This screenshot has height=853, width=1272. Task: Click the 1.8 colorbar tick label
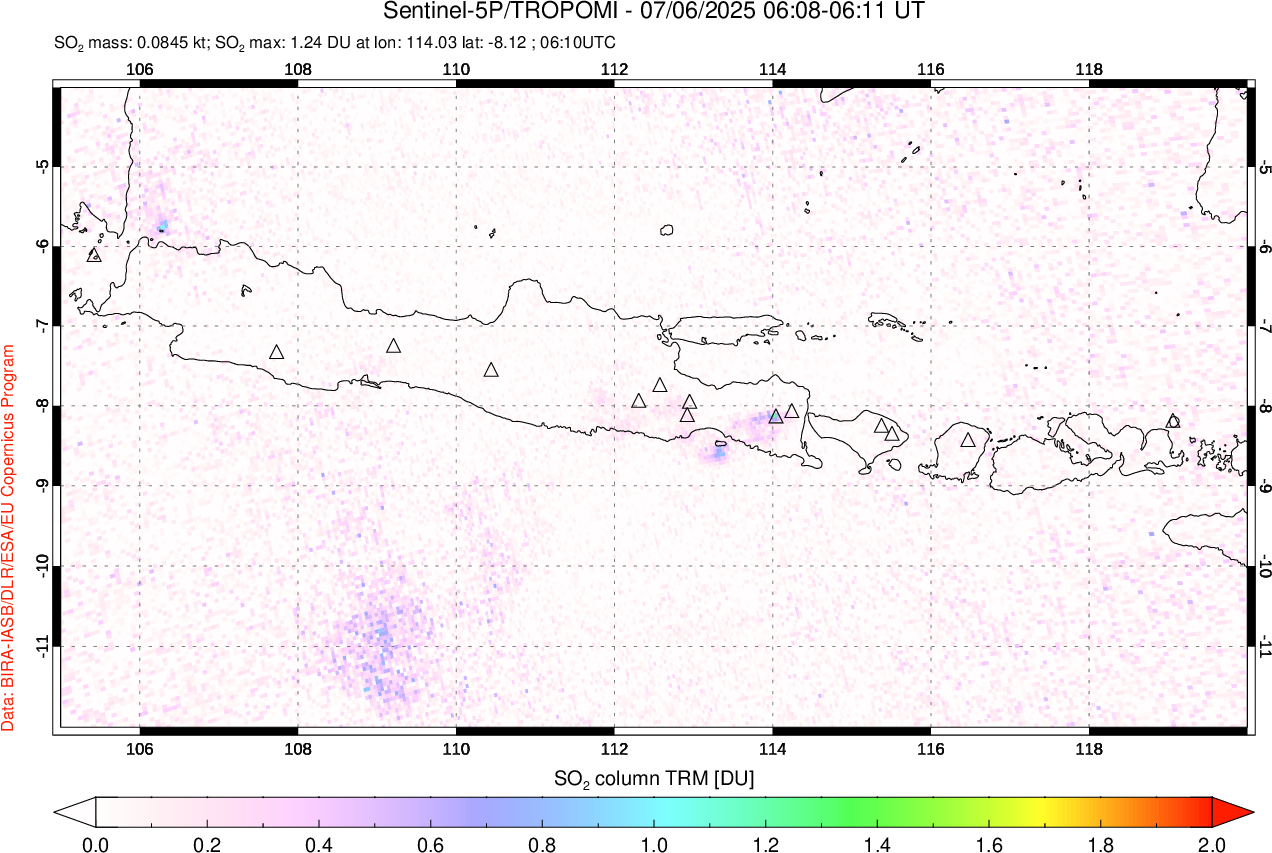[x=1101, y=843]
